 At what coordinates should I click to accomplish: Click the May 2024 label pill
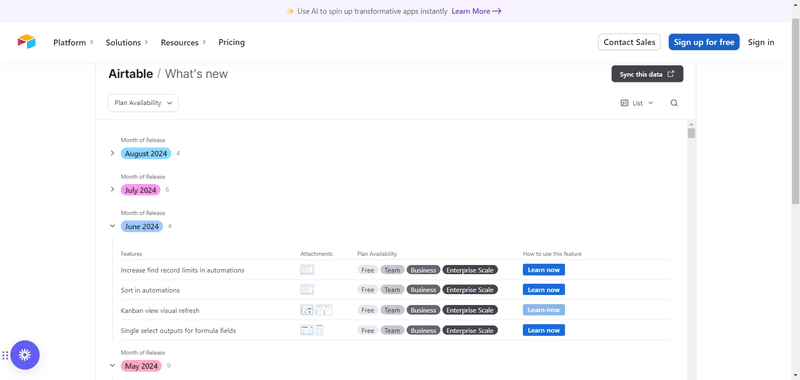coord(141,366)
